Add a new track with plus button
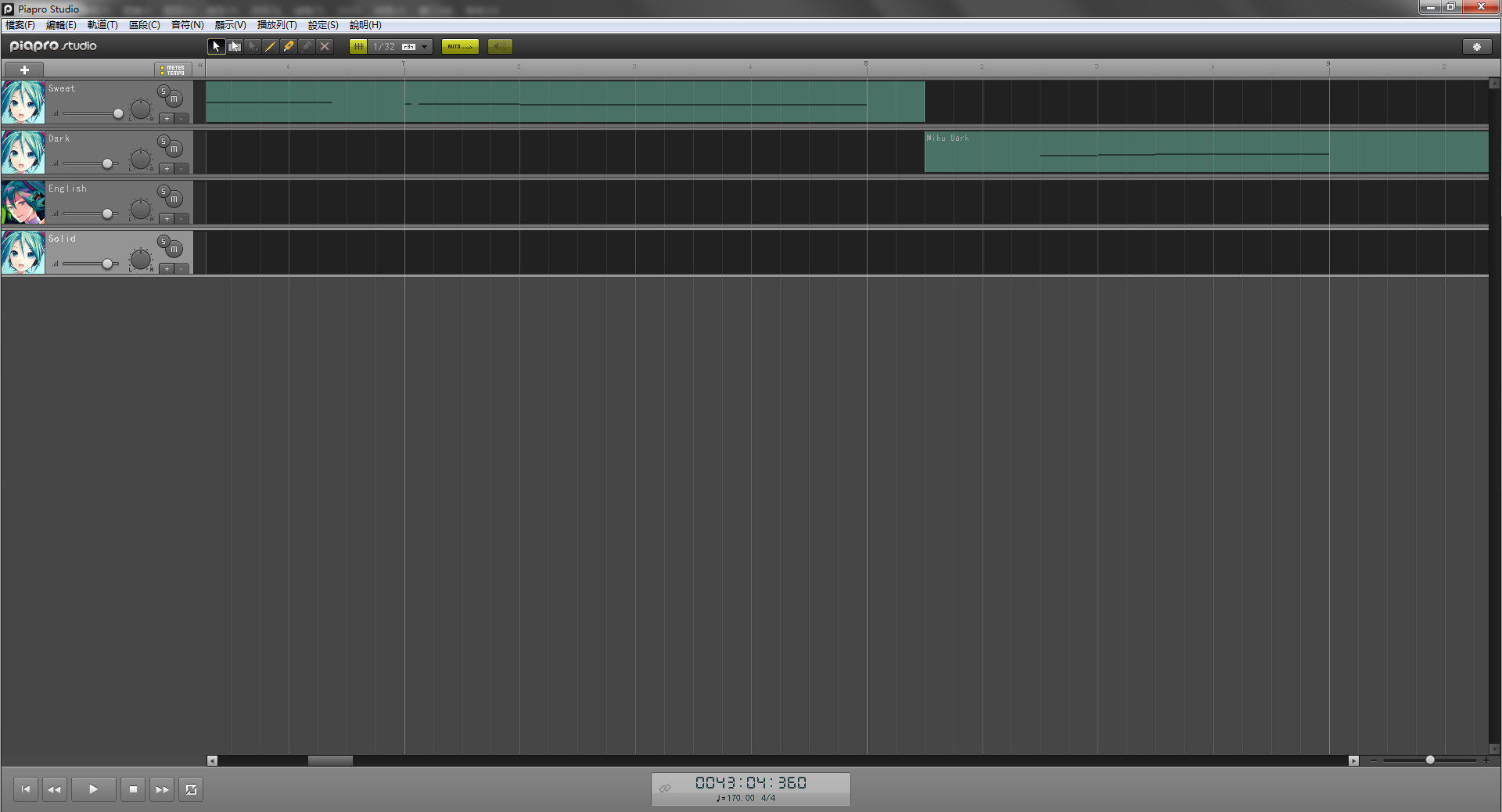This screenshot has width=1502, height=812. tap(24, 70)
